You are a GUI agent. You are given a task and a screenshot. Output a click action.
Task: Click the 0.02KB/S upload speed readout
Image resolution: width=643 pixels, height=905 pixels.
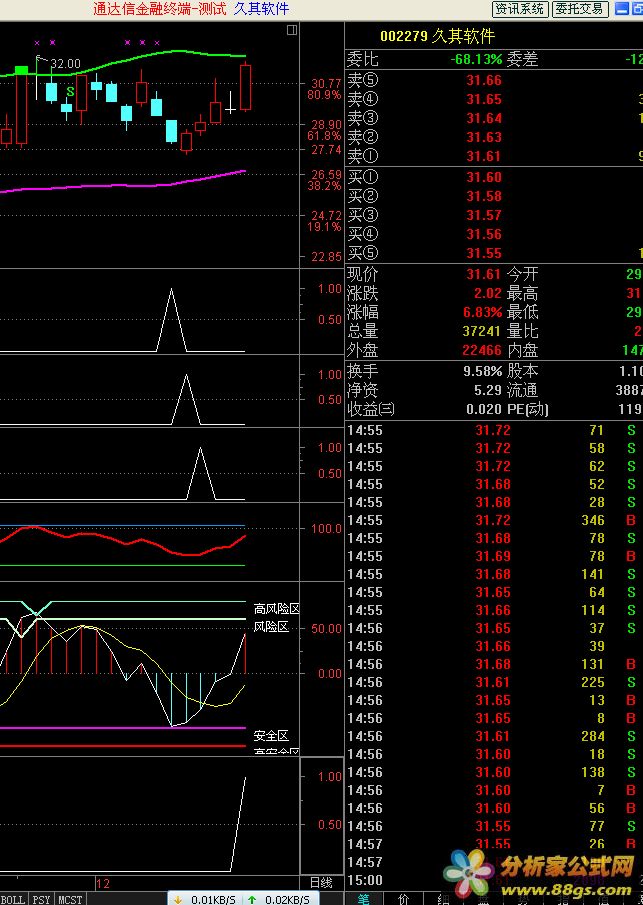click(x=287, y=899)
